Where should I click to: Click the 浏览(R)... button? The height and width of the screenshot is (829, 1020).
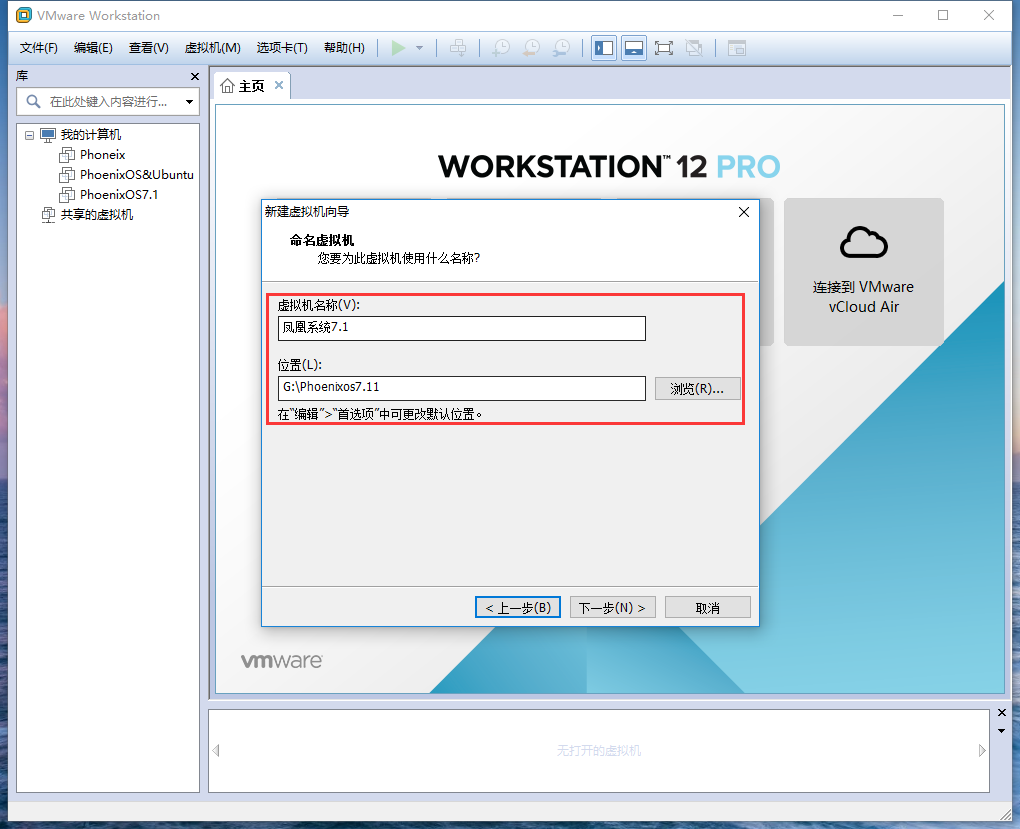pos(697,388)
